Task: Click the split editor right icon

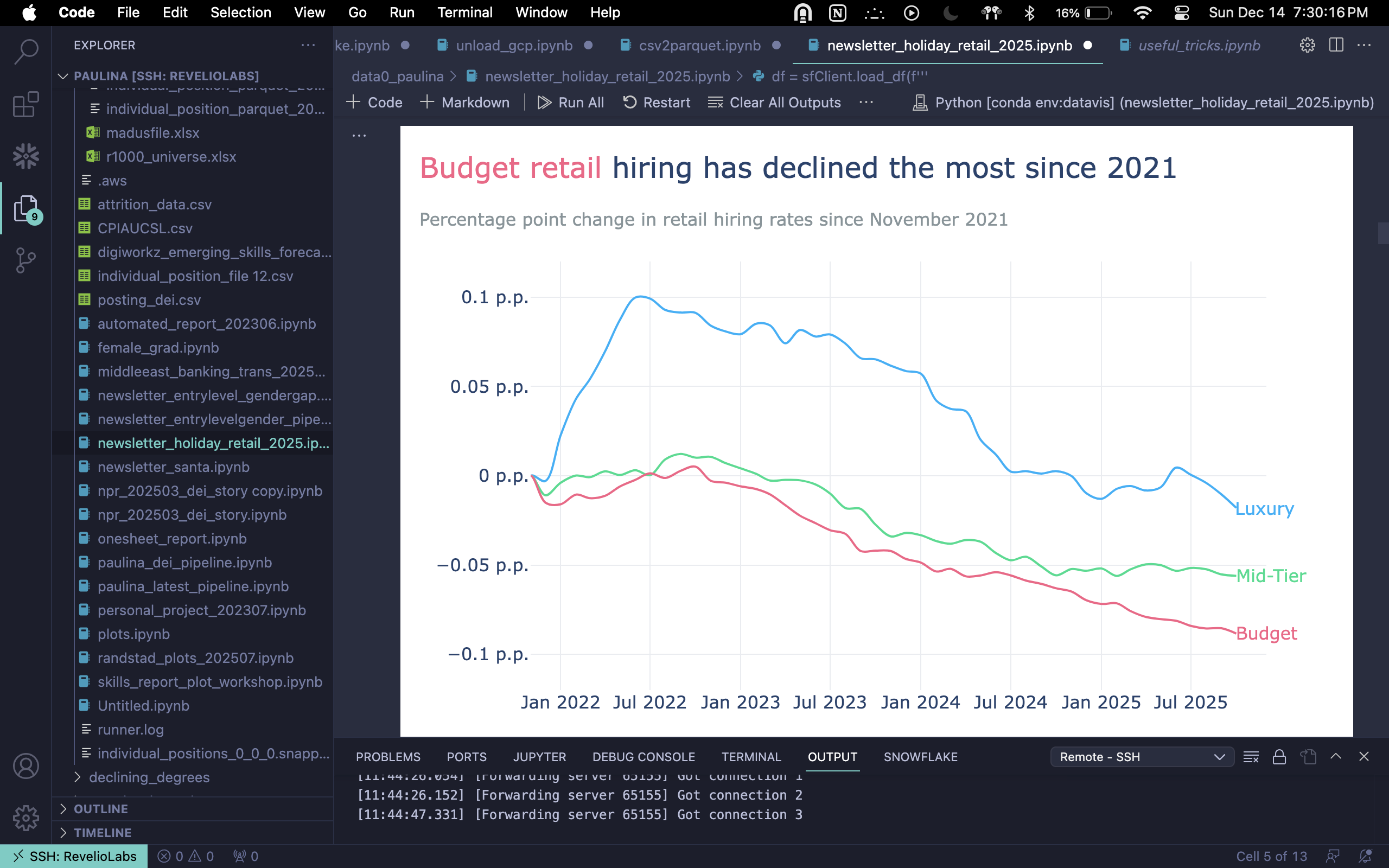Action: pos(1336,45)
